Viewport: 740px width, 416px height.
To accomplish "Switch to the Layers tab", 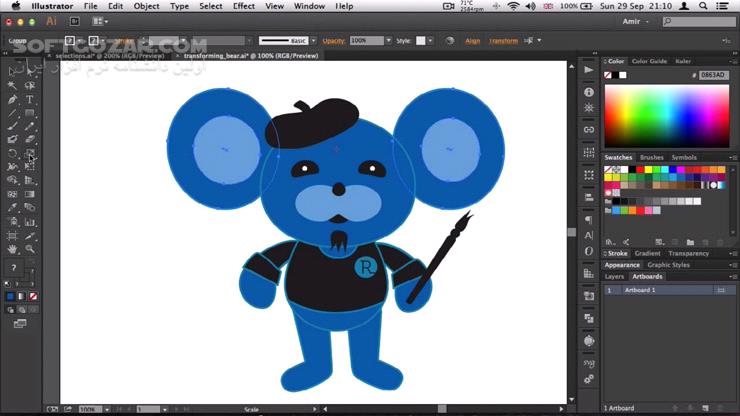I will pos(614,277).
